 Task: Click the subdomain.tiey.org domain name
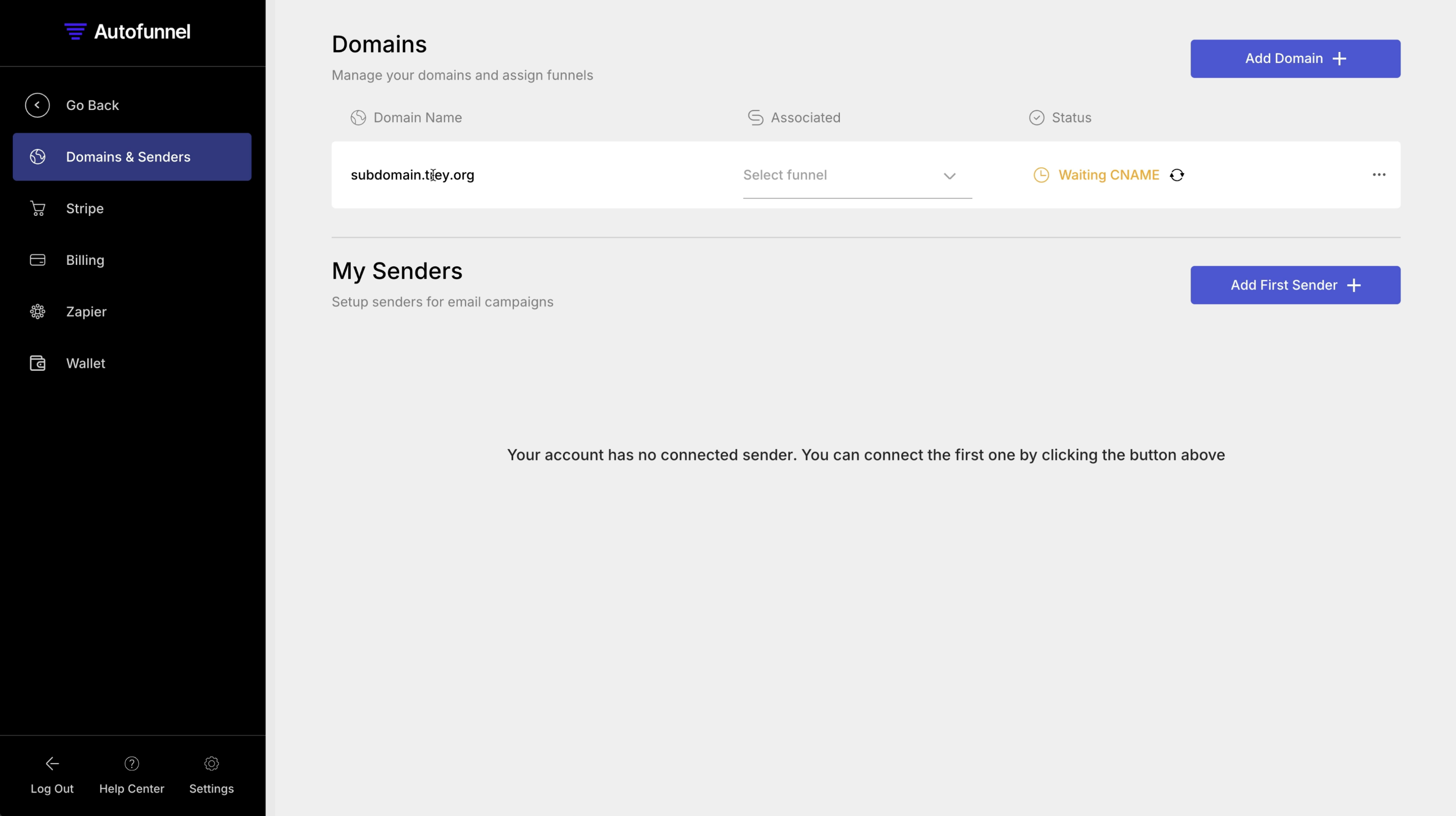click(x=413, y=175)
